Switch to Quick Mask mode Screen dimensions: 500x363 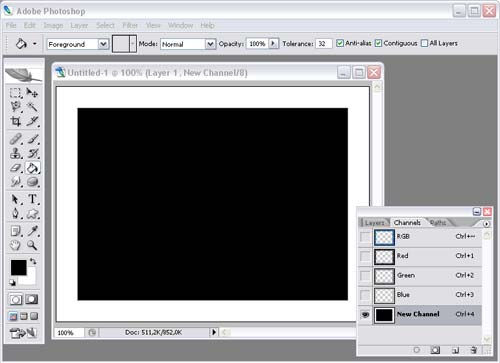32,299
